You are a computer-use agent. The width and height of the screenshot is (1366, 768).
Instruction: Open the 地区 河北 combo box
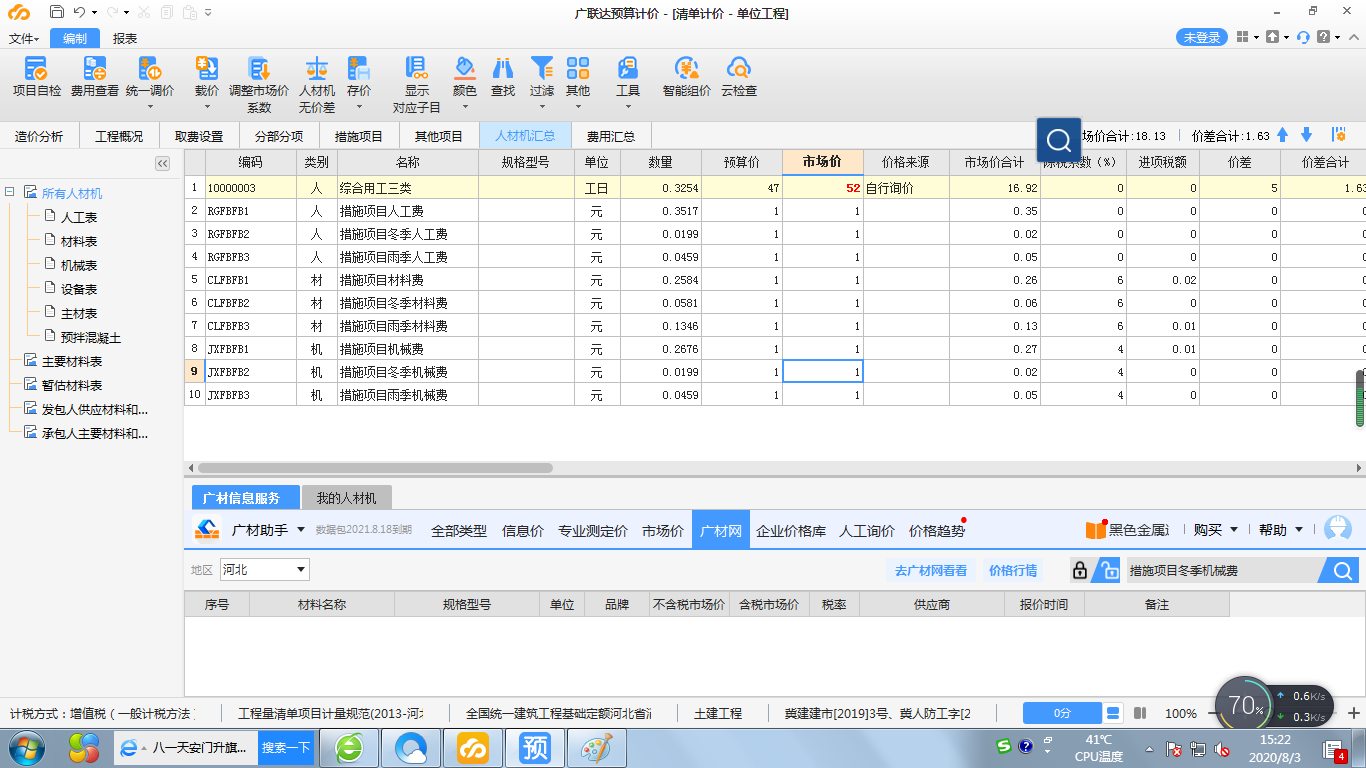click(264, 570)
